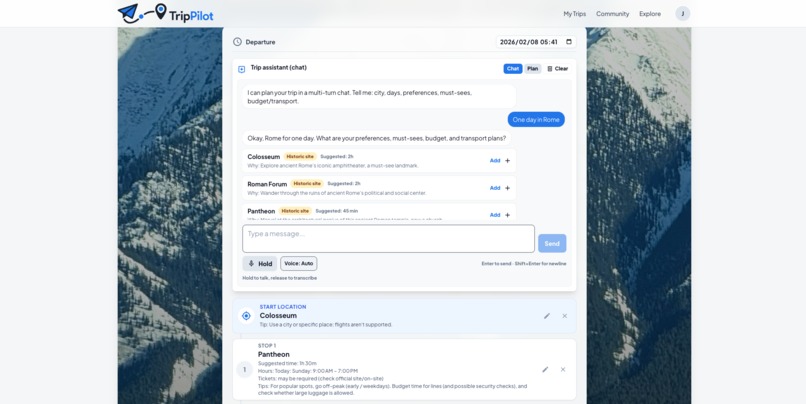Image resolution: width=806 pixels, height=404 pixels.
Task: Click the start location target icon
Action: pyautogui.click(x=246, y=316)
